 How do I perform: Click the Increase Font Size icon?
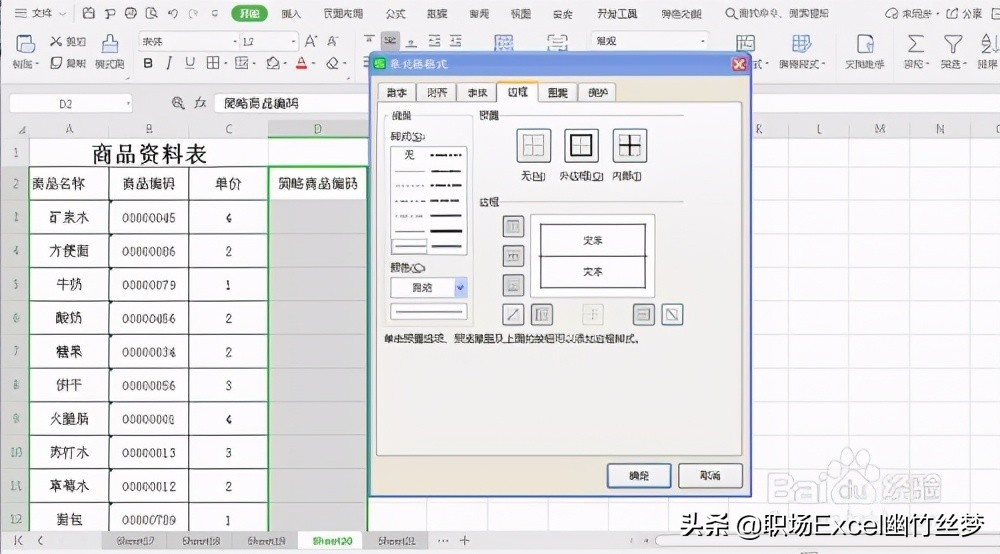[311, 41]
